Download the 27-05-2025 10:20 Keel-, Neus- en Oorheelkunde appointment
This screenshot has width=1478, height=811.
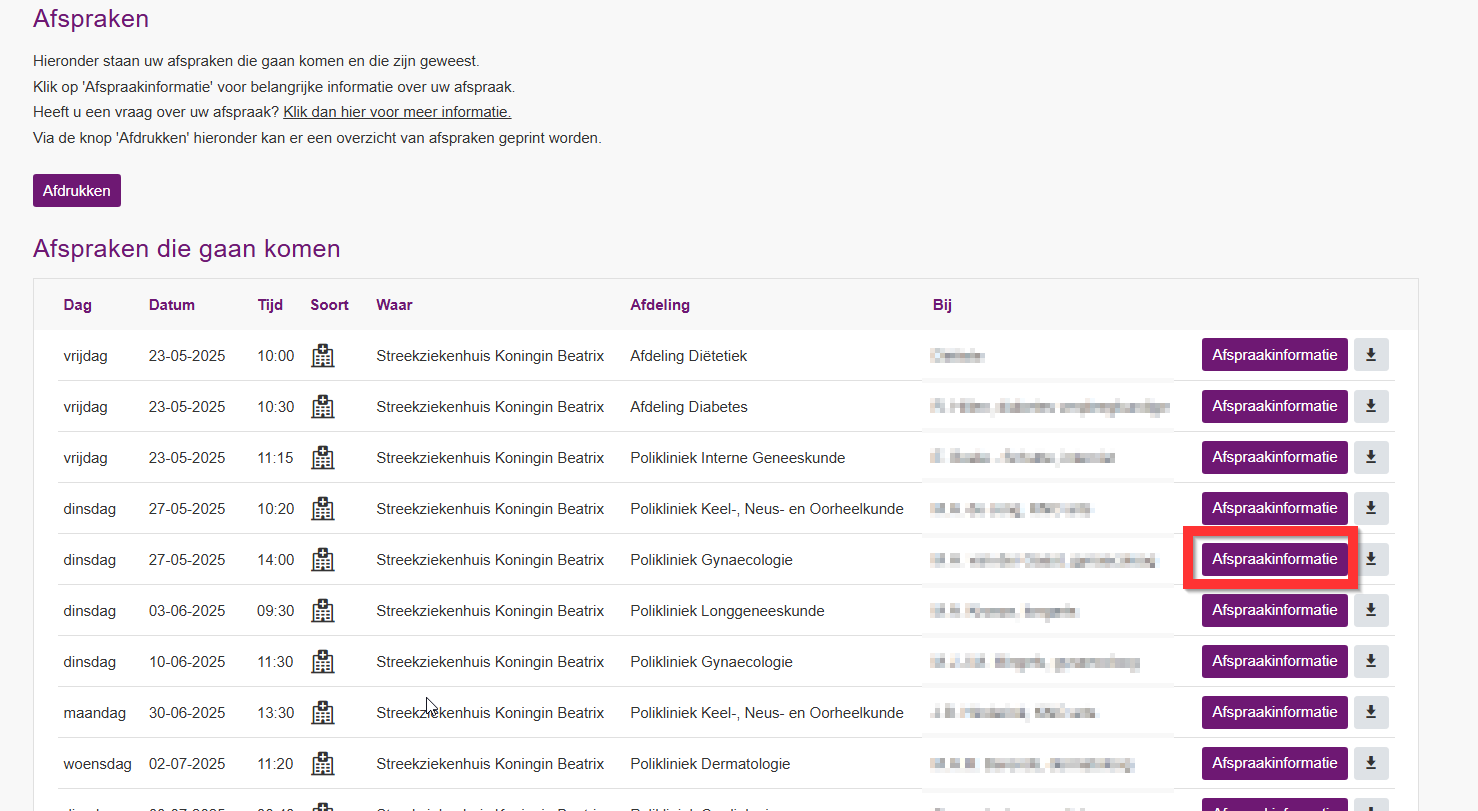(x=1371, y=508)
